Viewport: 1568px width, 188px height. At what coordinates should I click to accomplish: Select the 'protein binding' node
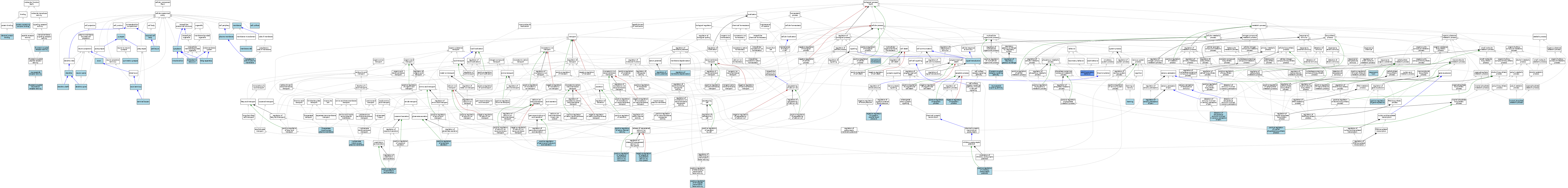7,26
